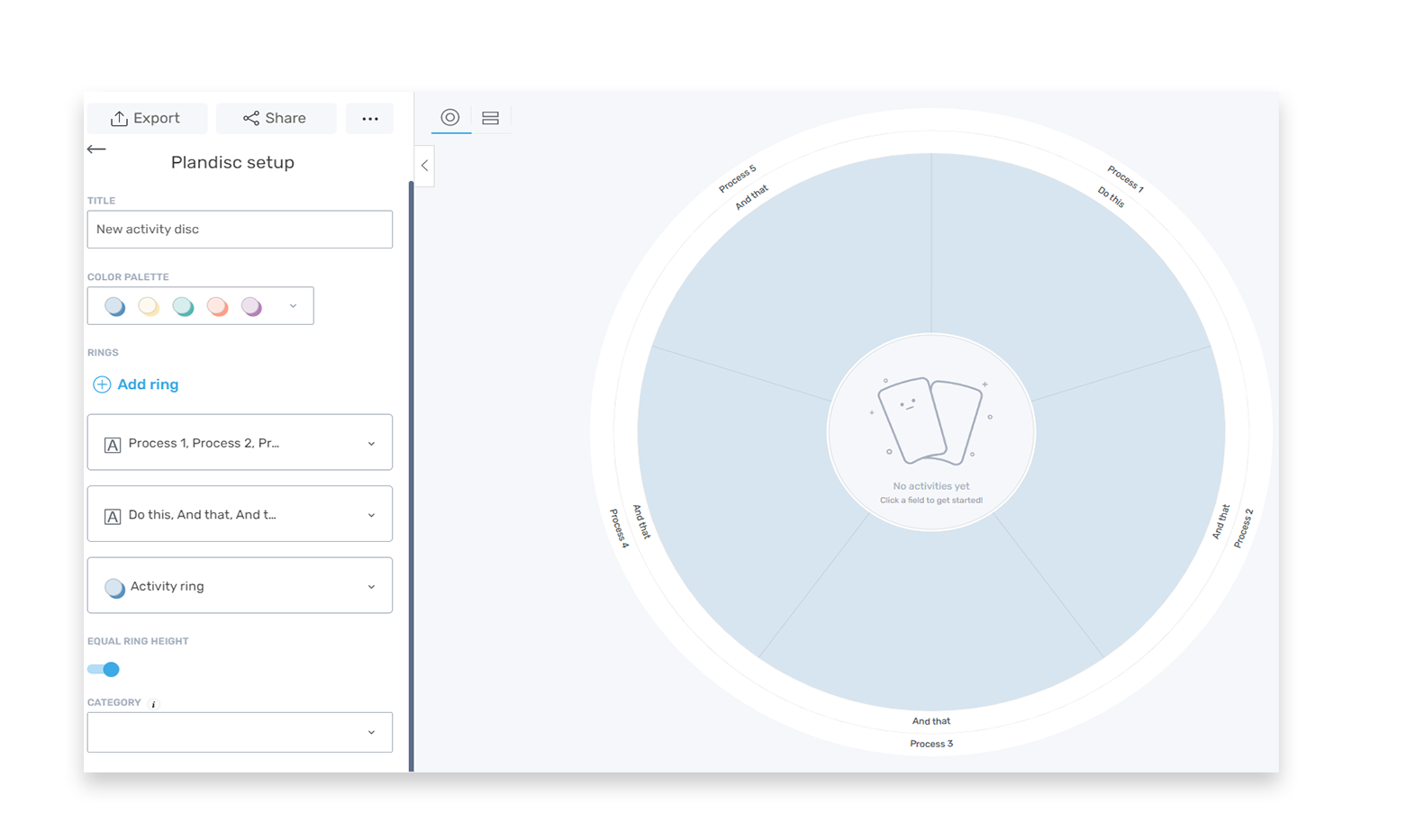Expand the color palette dropdown
The height and width of the screenshot is (840, 1406).
293,306
